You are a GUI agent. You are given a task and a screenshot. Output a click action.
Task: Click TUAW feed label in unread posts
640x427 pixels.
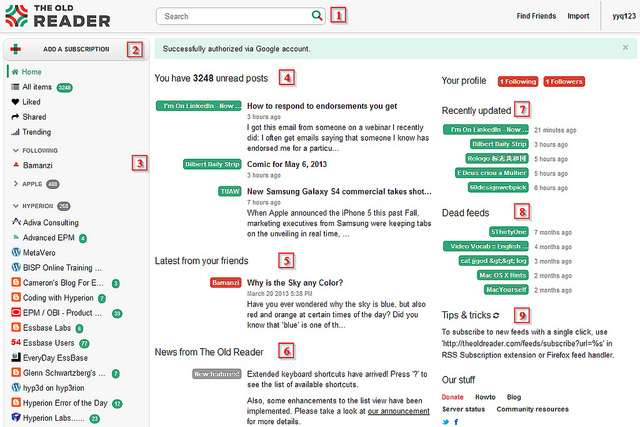230,191
